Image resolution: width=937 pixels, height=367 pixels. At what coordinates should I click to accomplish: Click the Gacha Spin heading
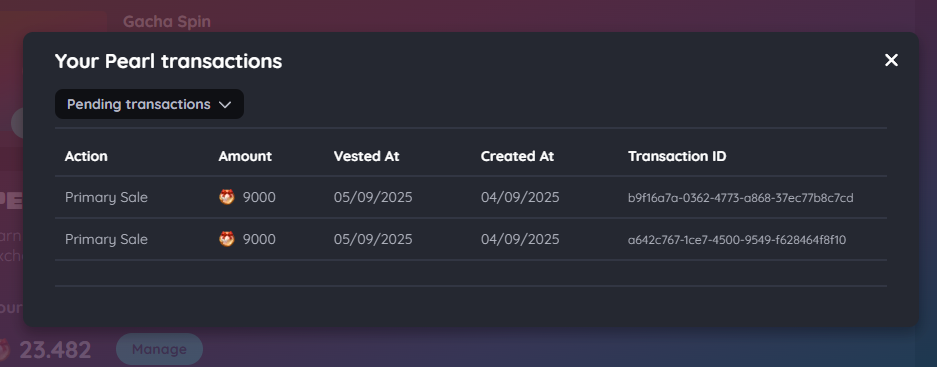pyautogui.click(x=167, y=22)
